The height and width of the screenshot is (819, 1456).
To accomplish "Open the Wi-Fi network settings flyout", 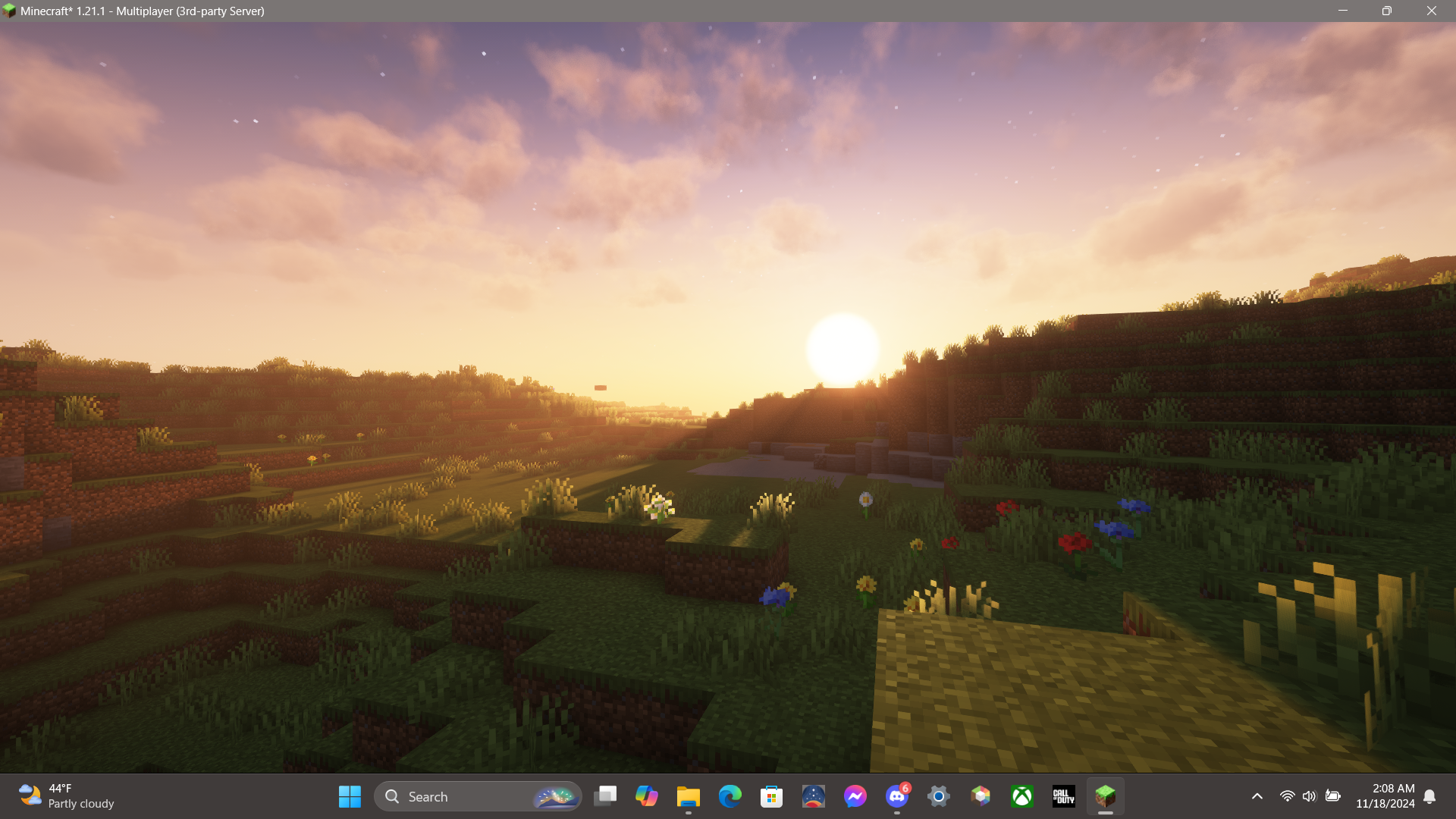I will [x=1287, y=796].
